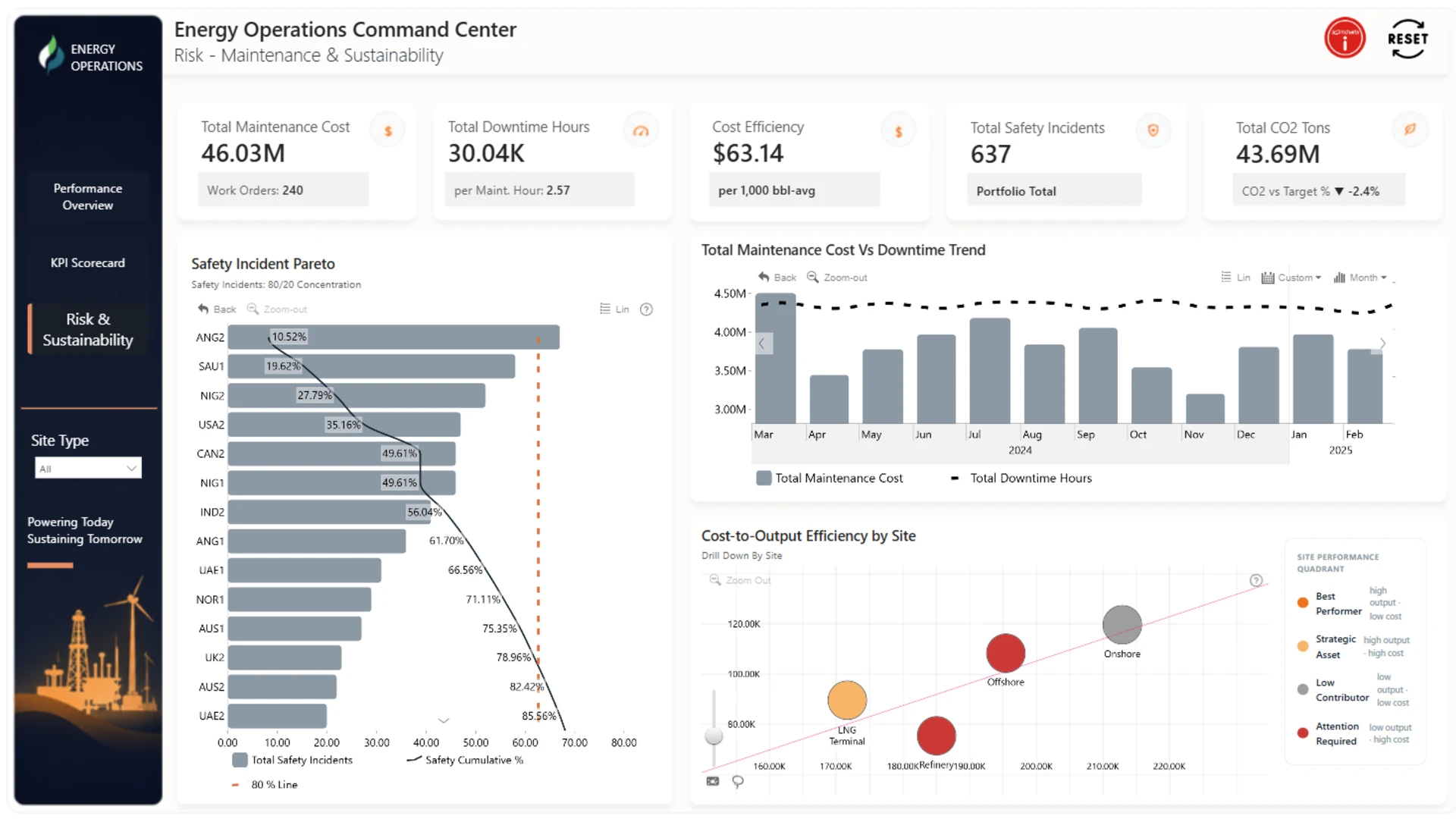Select the UAE1 bar in Pareto chart

(305, 570)
